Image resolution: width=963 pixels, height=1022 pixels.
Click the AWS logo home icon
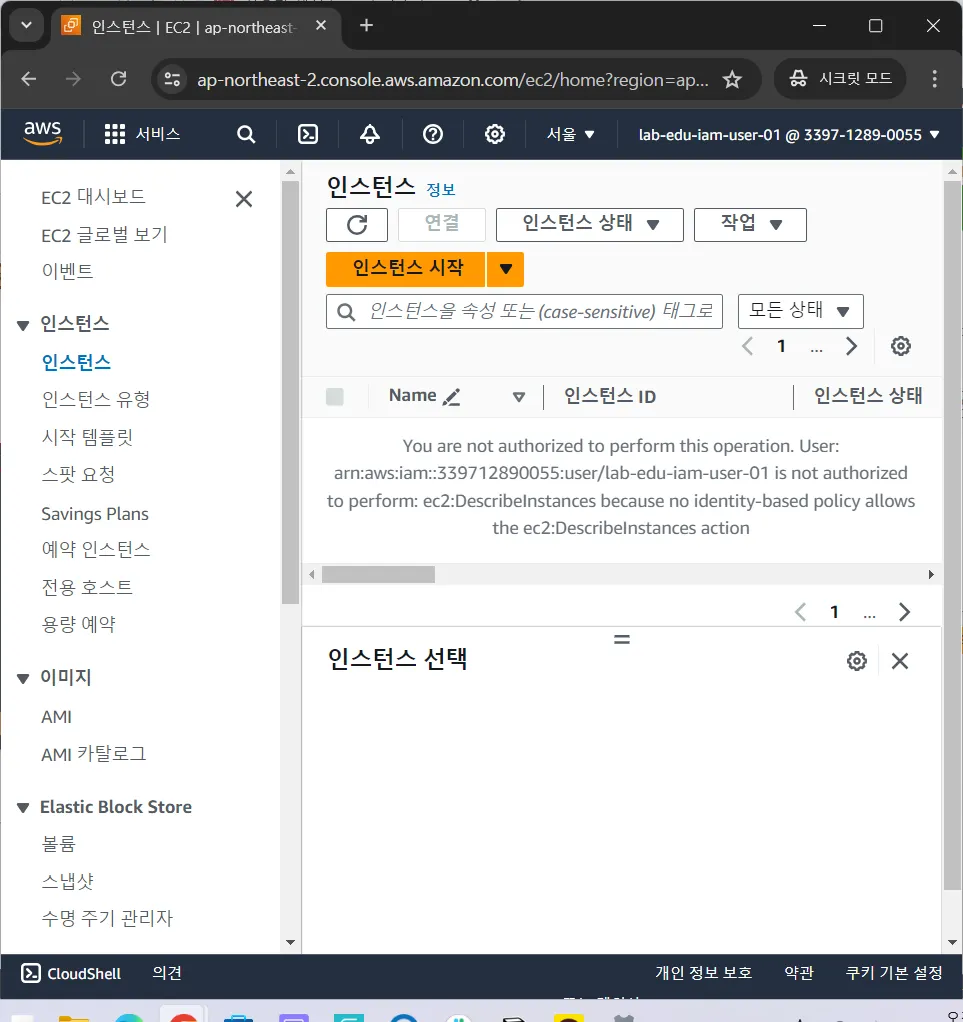pyautogui.click(x=43, y=134)
